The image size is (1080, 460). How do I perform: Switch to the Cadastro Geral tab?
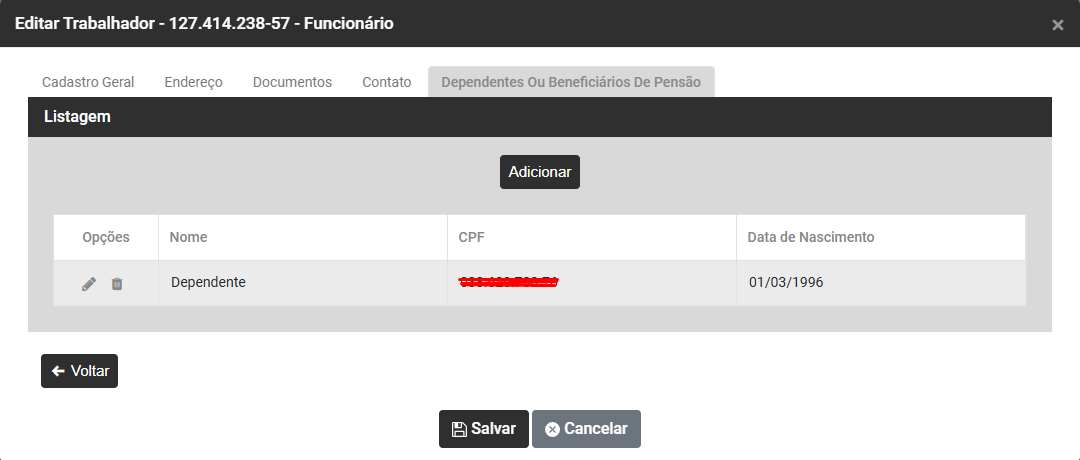[88, 82]
